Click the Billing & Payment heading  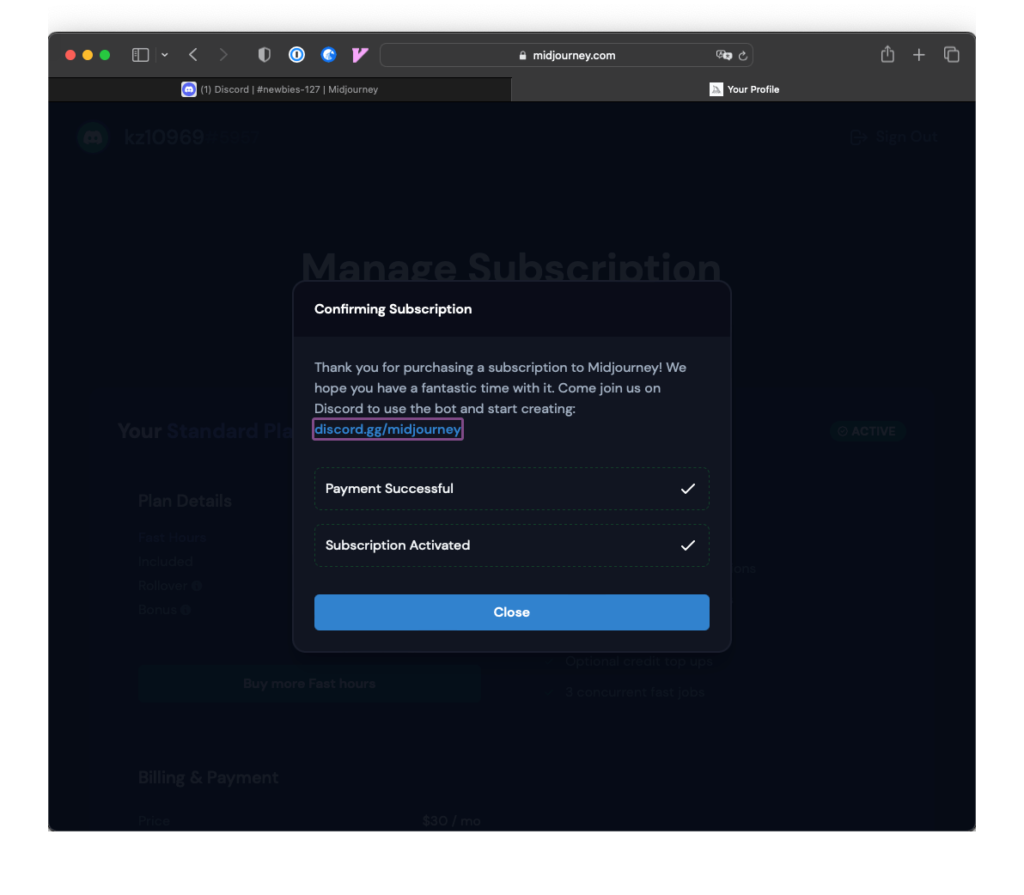point(208,777)
